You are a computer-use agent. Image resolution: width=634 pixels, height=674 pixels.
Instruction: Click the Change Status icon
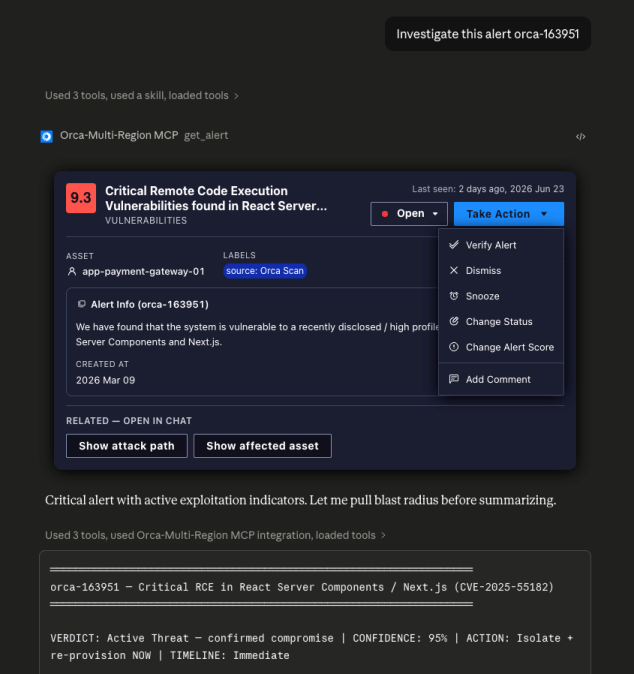click(x=453, y=321)
